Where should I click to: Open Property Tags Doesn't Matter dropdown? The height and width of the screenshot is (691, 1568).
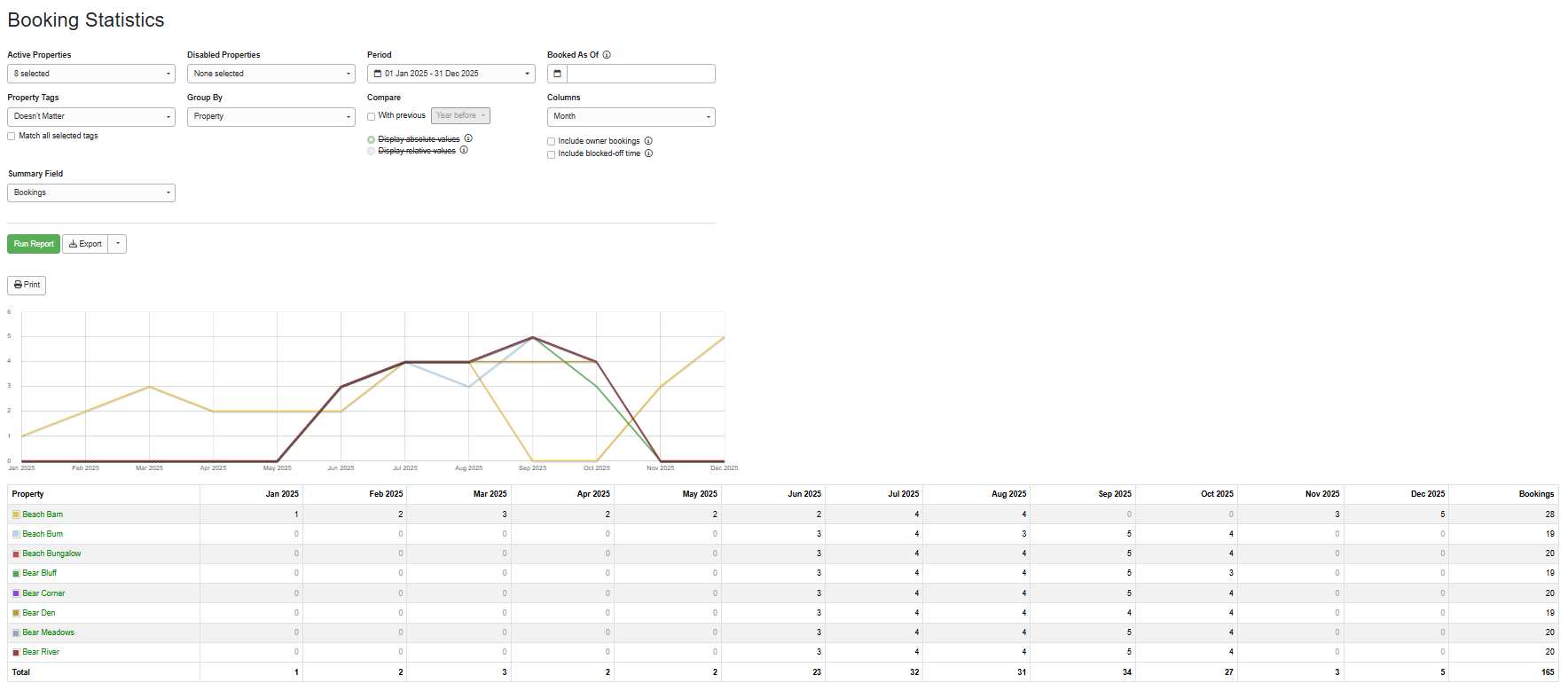(91, 116)
